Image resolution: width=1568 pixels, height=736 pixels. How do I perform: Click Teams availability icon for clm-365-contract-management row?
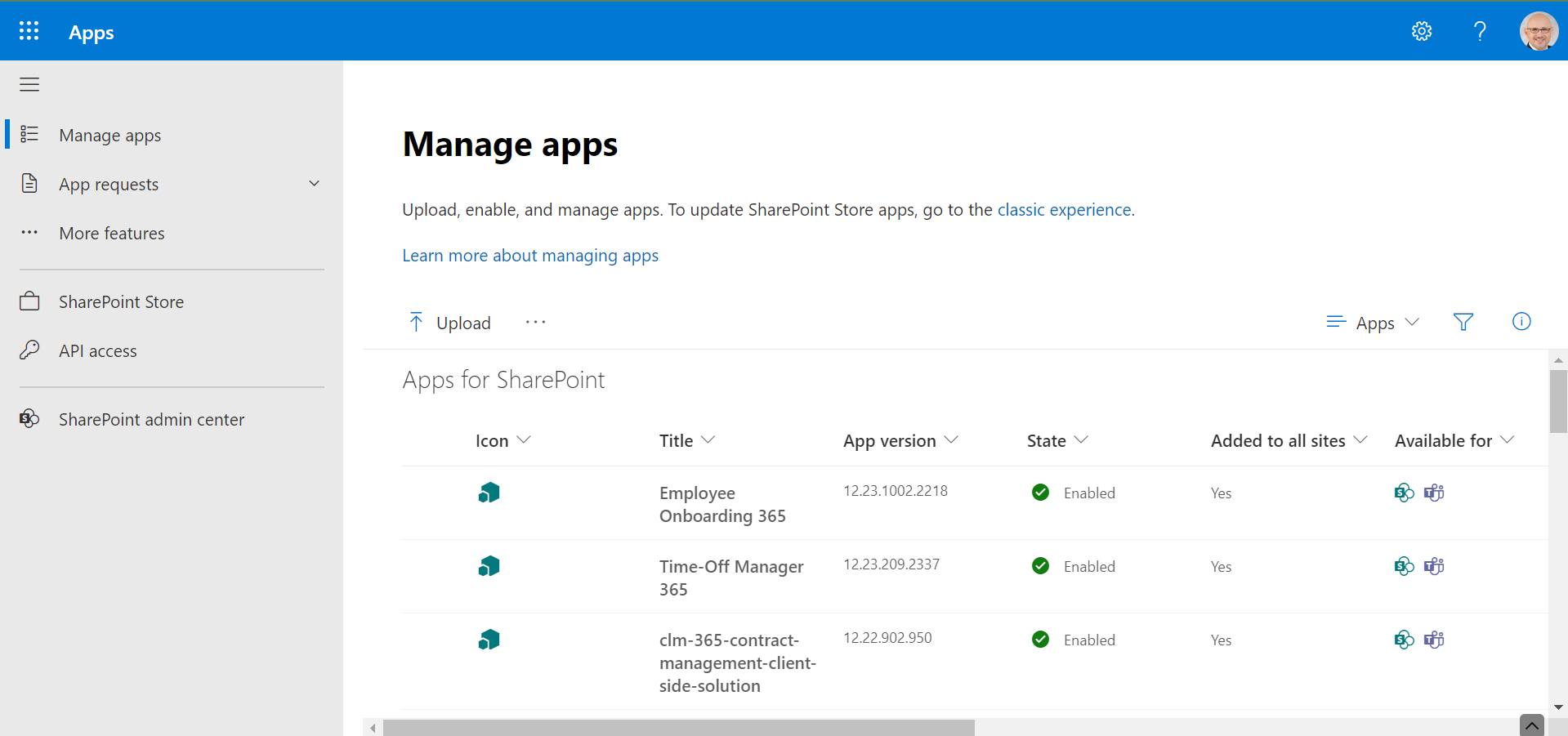click(1434, 640)
